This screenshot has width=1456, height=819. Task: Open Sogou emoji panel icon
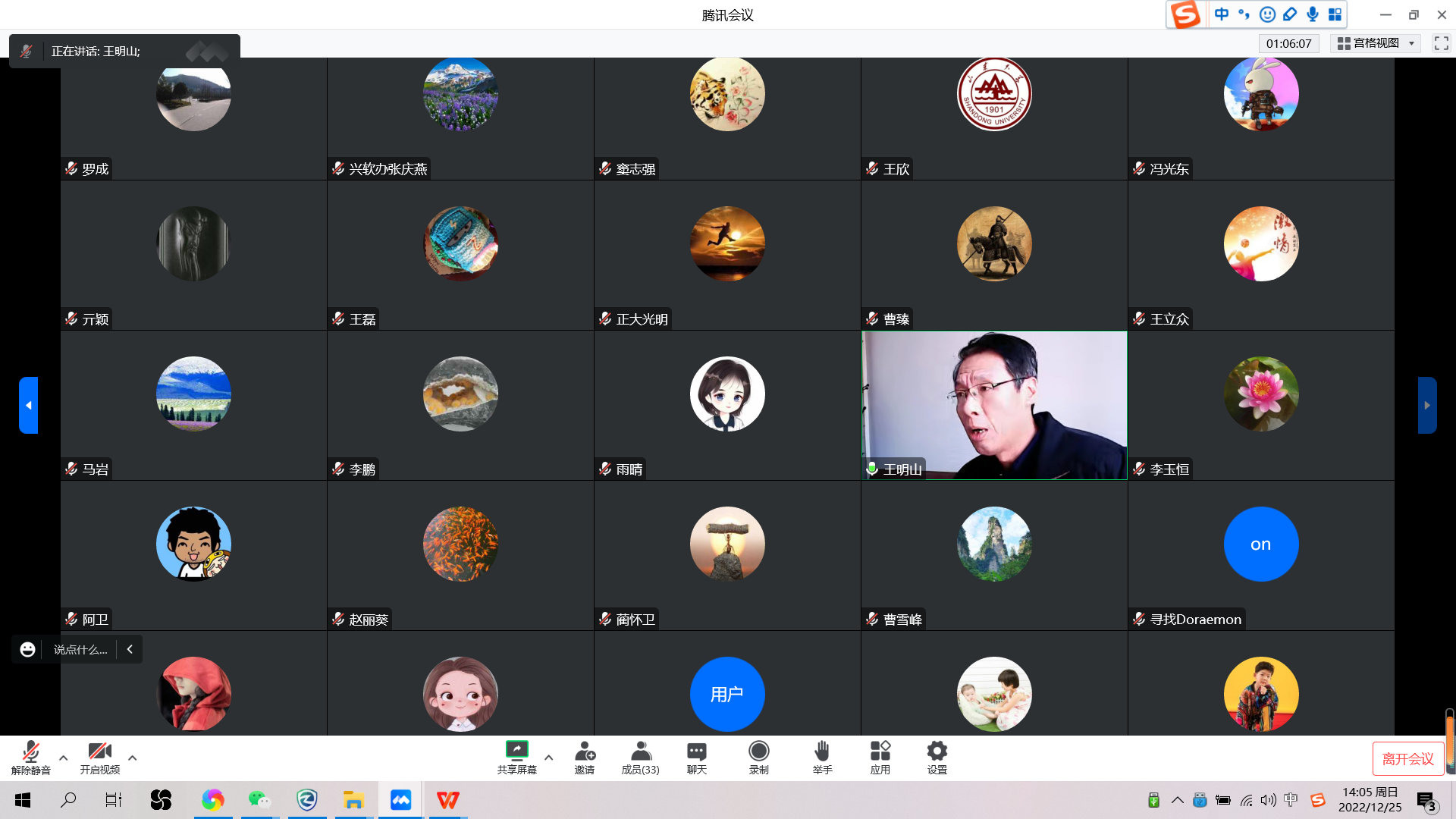[1267, 14]
